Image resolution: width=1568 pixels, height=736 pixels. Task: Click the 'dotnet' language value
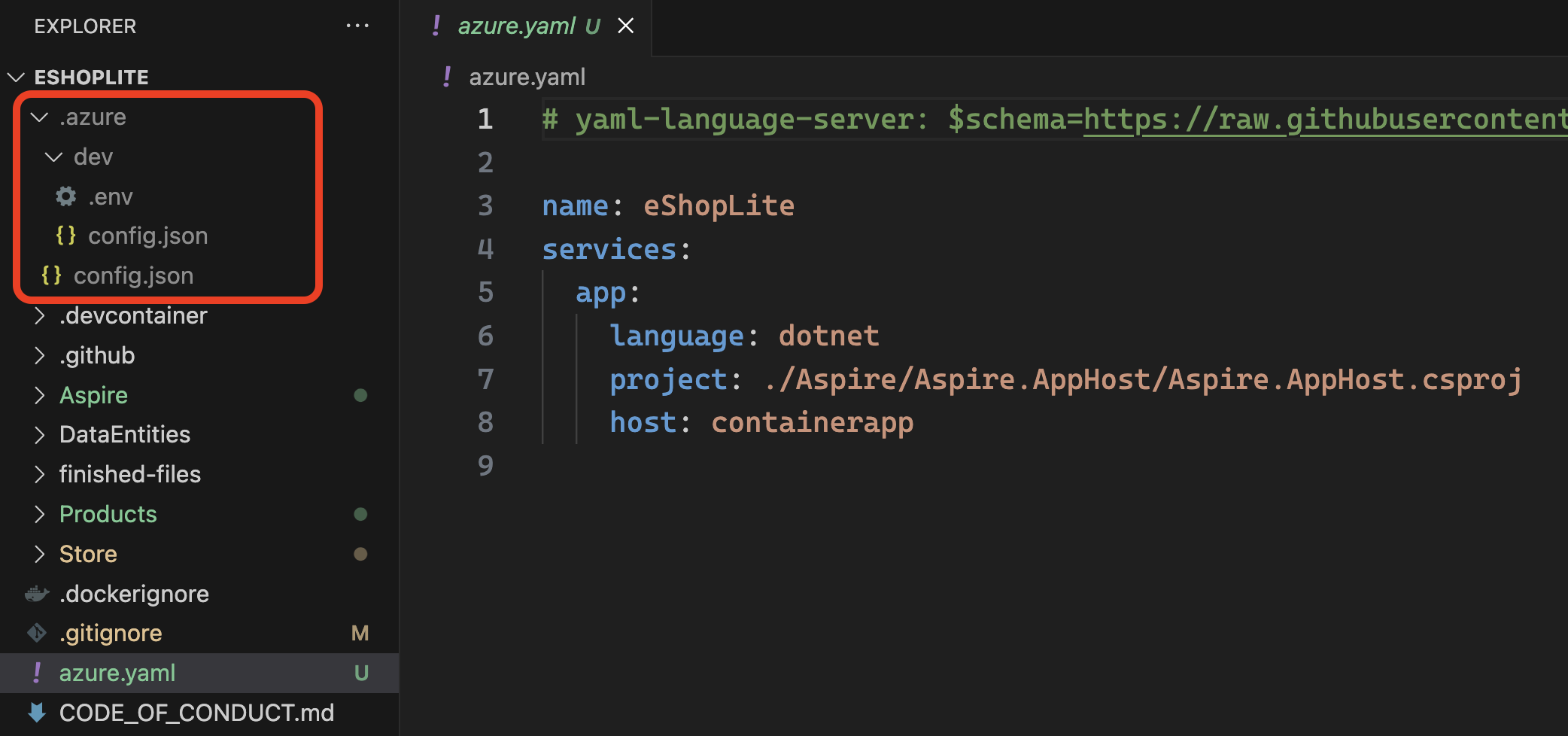828,336
